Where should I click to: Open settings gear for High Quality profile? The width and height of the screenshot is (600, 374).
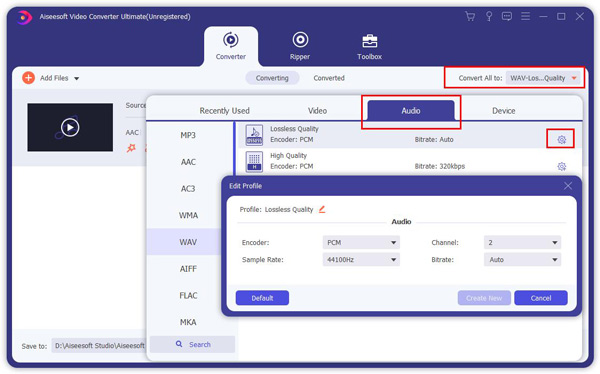pos(561,166)
